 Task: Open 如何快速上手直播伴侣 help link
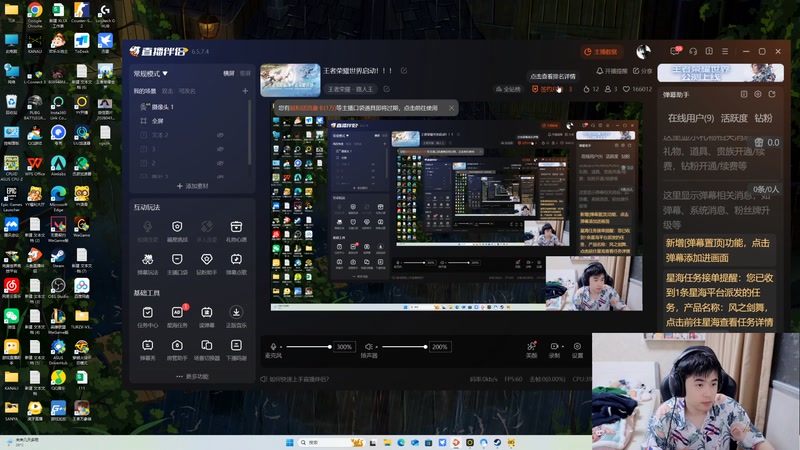point(295,379)
